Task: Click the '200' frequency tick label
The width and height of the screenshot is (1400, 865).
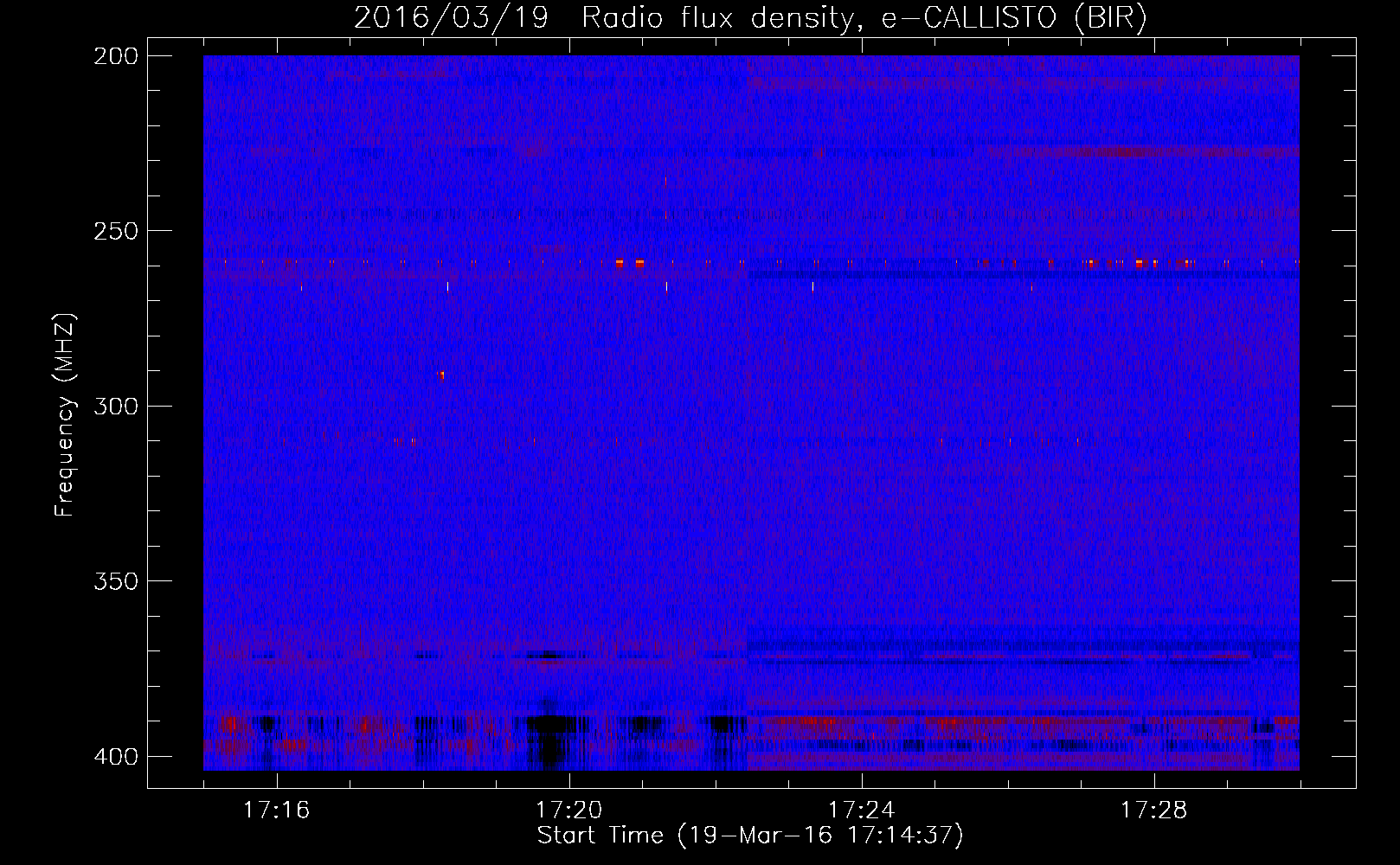Action: point(114,55)
